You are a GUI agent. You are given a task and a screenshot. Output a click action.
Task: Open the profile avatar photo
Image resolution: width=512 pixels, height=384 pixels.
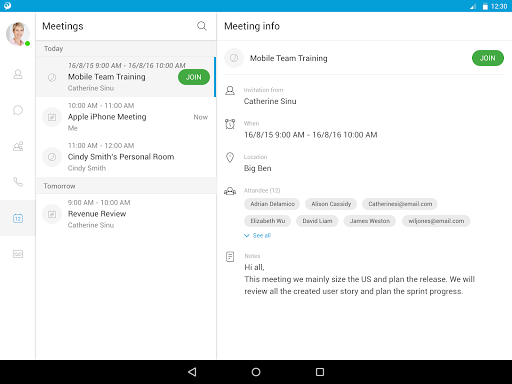pos(18,34)
